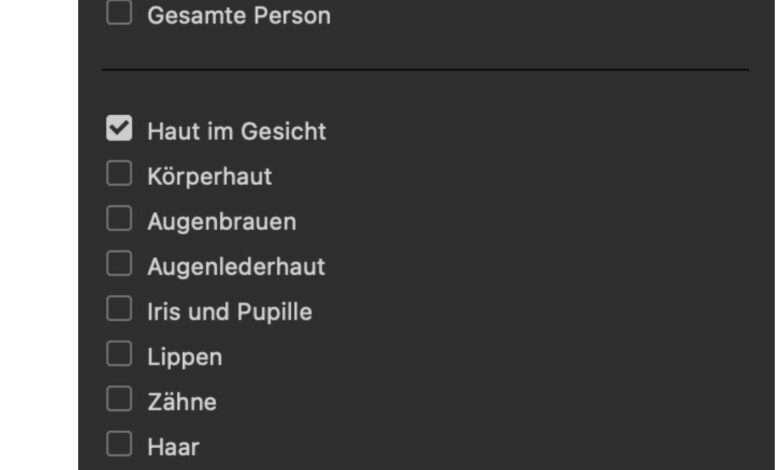This screenshot has height=470, width=780.
Task: Click the divider line under Gesamte Person
Action: 425,70
